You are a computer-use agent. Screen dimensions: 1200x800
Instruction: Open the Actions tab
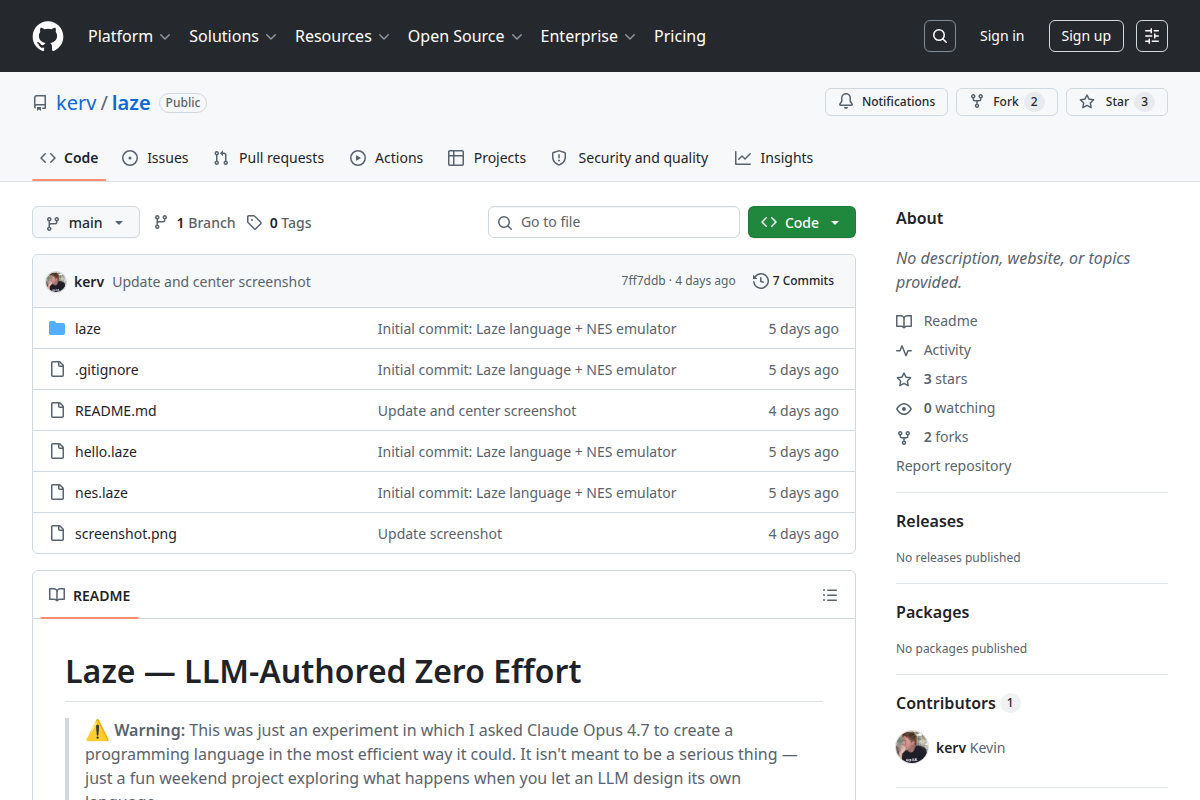coord(387,158)
